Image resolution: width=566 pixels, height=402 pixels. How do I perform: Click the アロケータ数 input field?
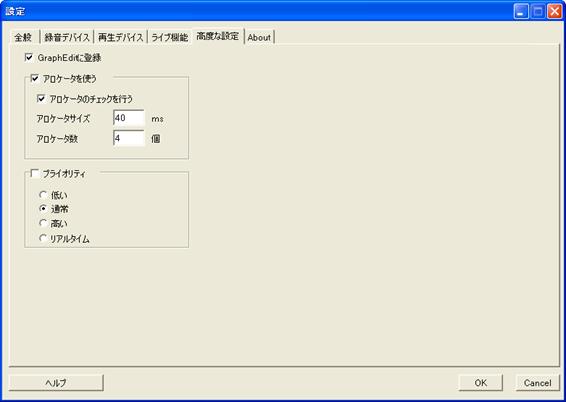pos(129,138)
